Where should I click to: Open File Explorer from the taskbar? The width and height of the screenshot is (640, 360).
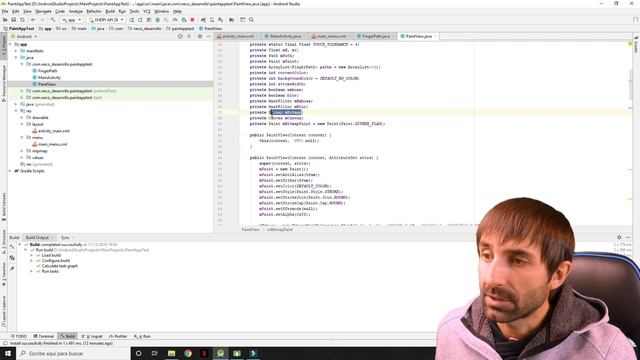click(171, 353)
